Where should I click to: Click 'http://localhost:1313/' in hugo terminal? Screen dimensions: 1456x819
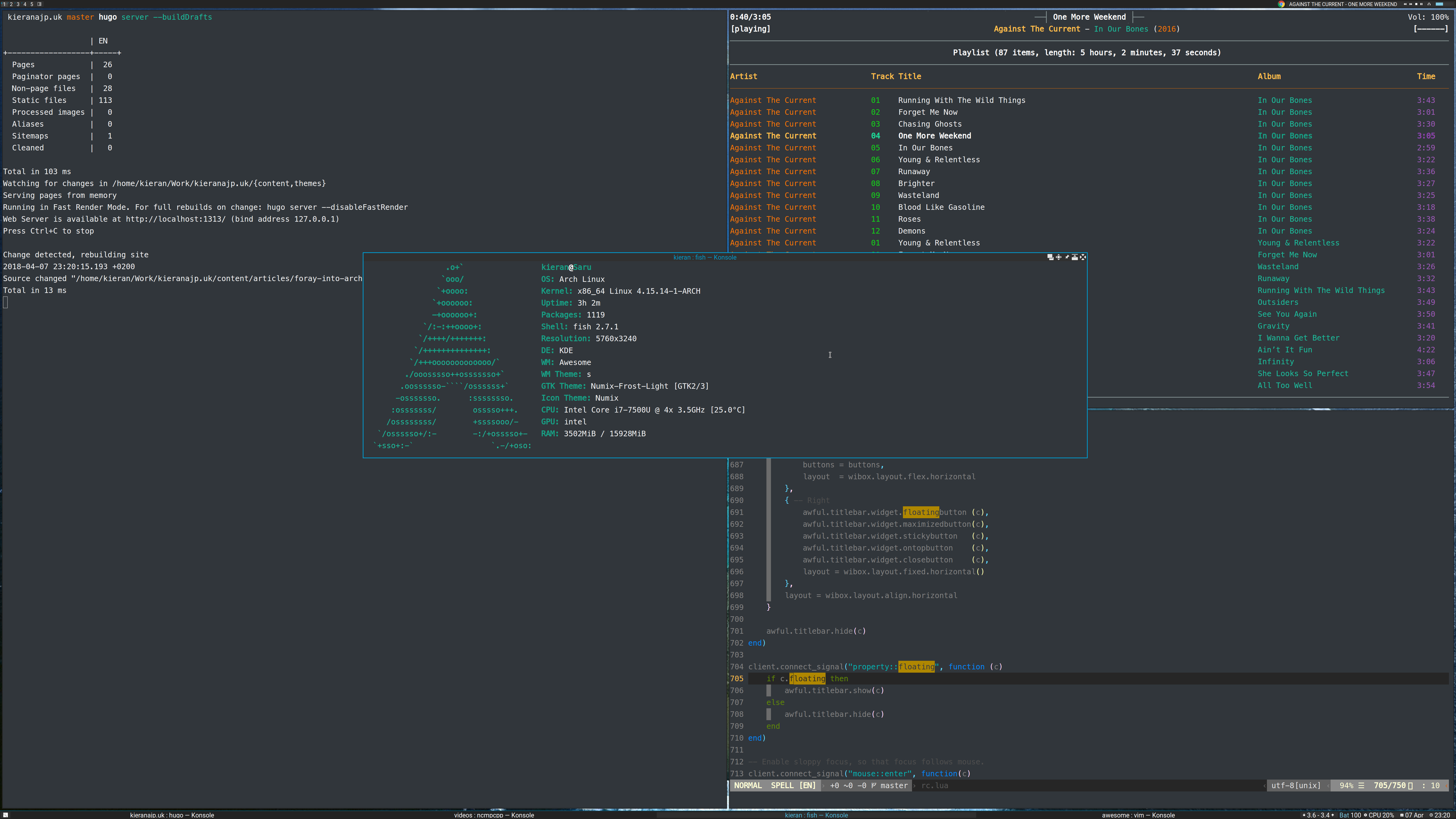click(x=176, y=219)
